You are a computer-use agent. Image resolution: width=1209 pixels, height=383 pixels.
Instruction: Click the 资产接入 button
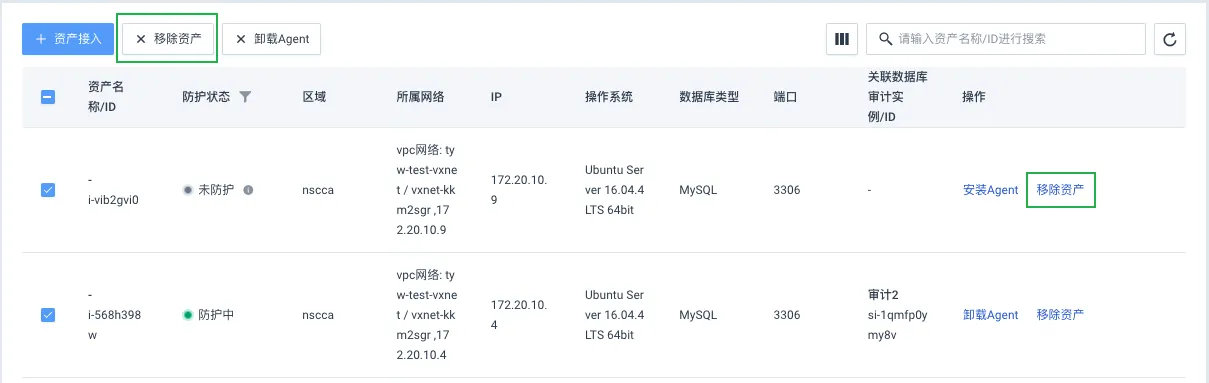68,39
